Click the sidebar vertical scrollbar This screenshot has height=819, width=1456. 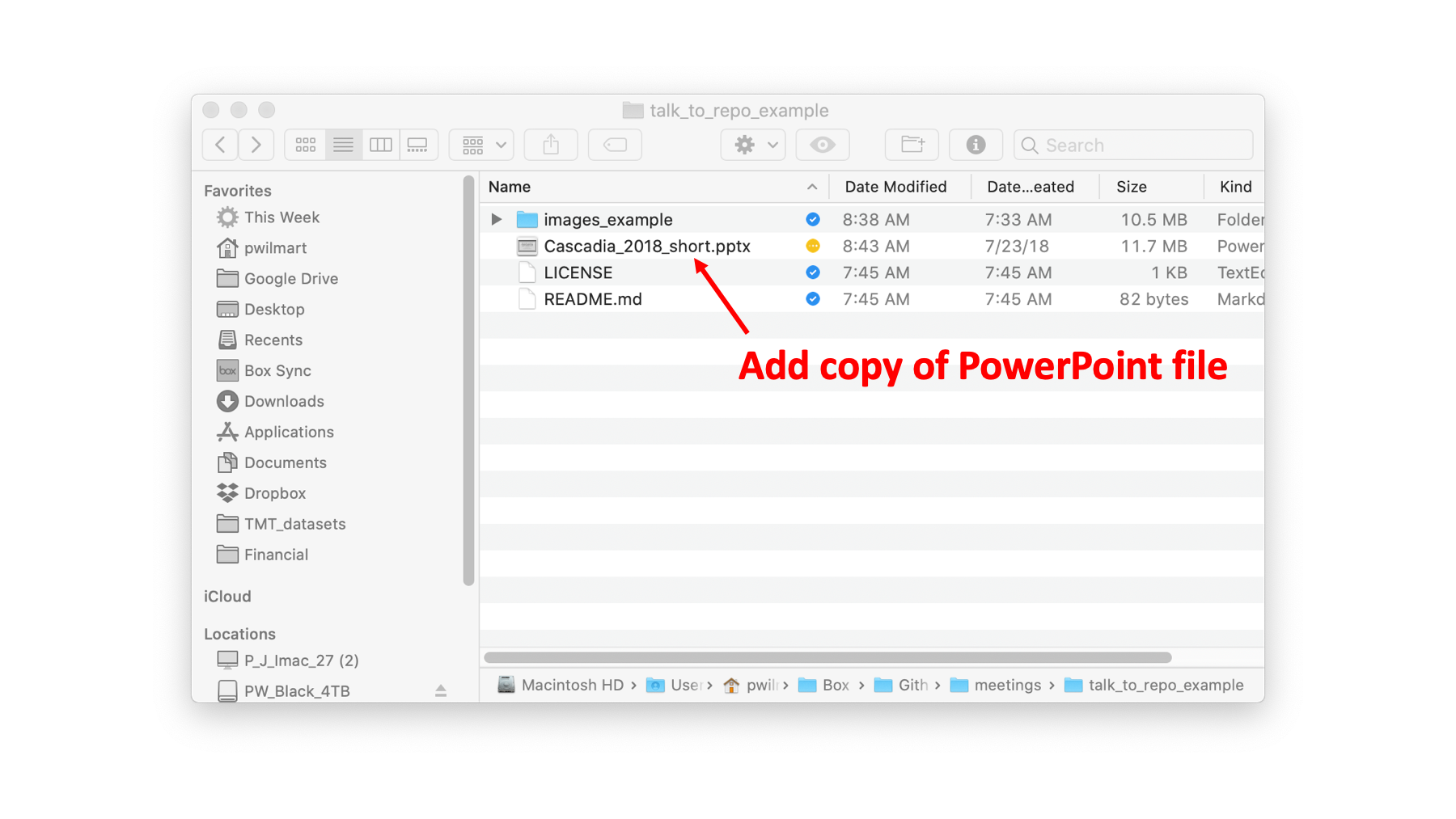(x=468, y=380)
